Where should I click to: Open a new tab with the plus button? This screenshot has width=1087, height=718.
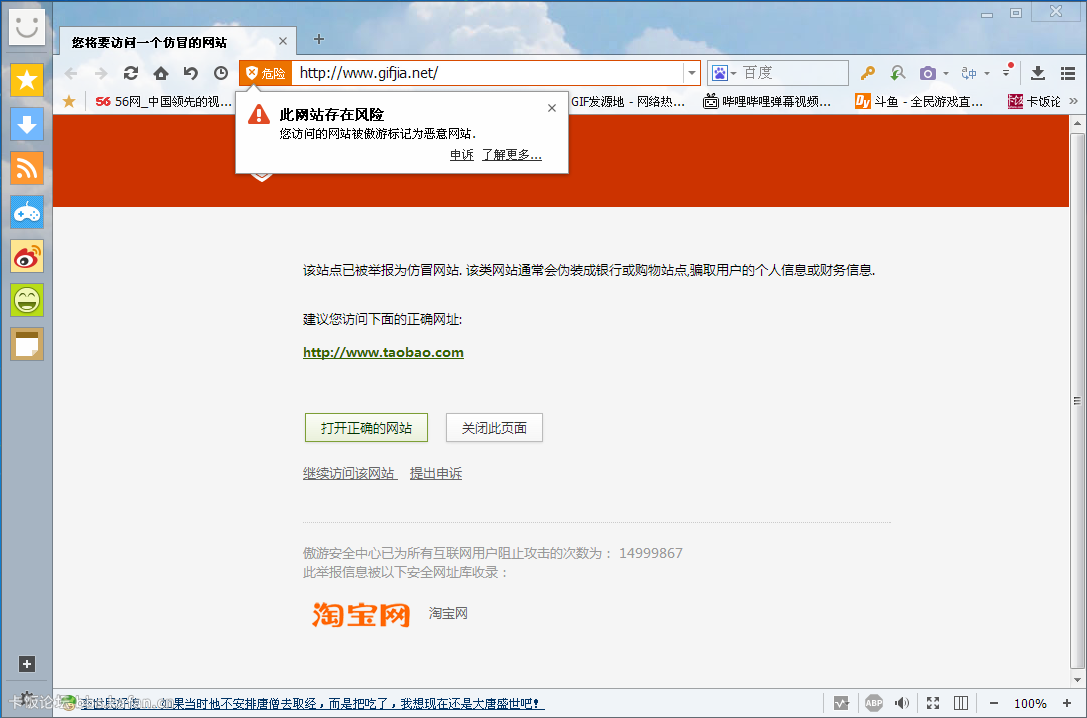click(319, 40)
